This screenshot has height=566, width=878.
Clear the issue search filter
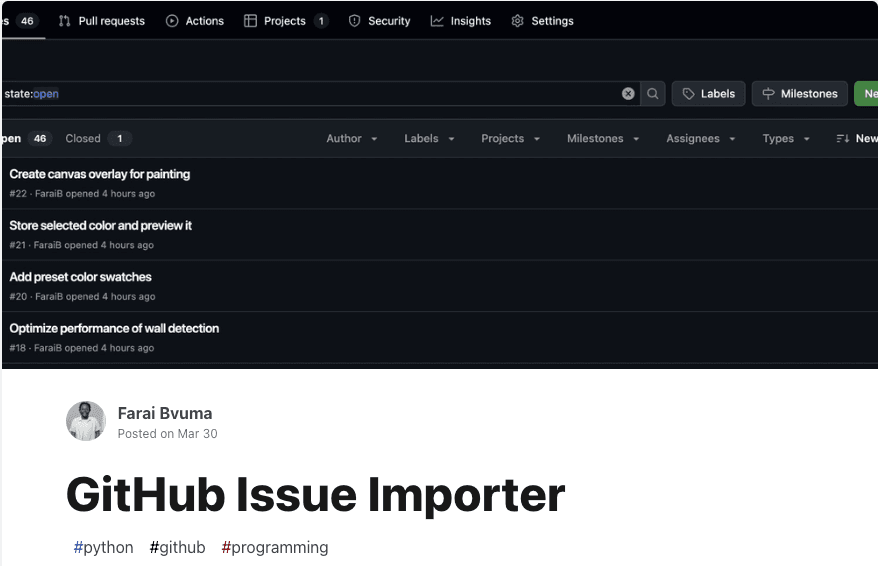pyautogui.click(x=628, y=93)
